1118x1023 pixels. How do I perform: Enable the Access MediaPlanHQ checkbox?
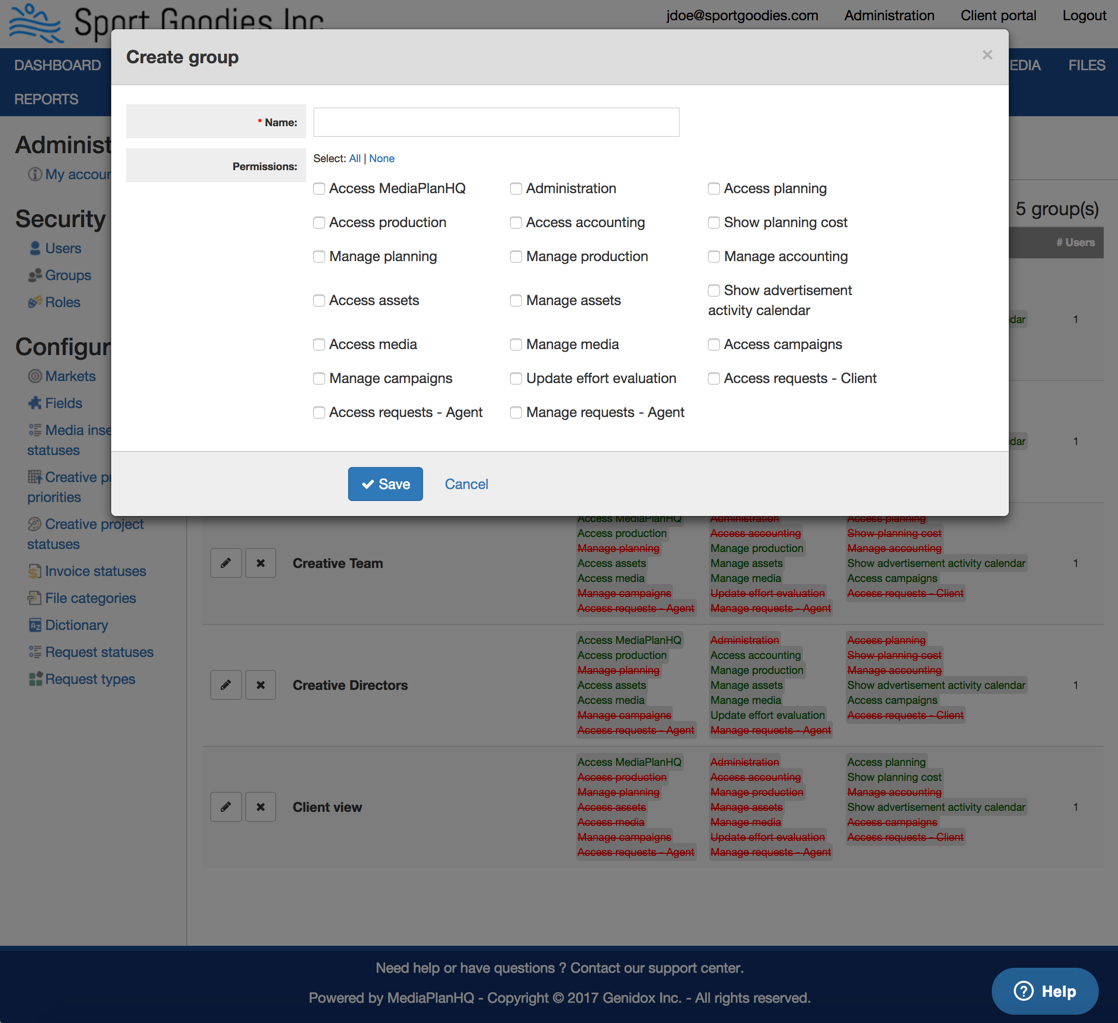[319, 188]
